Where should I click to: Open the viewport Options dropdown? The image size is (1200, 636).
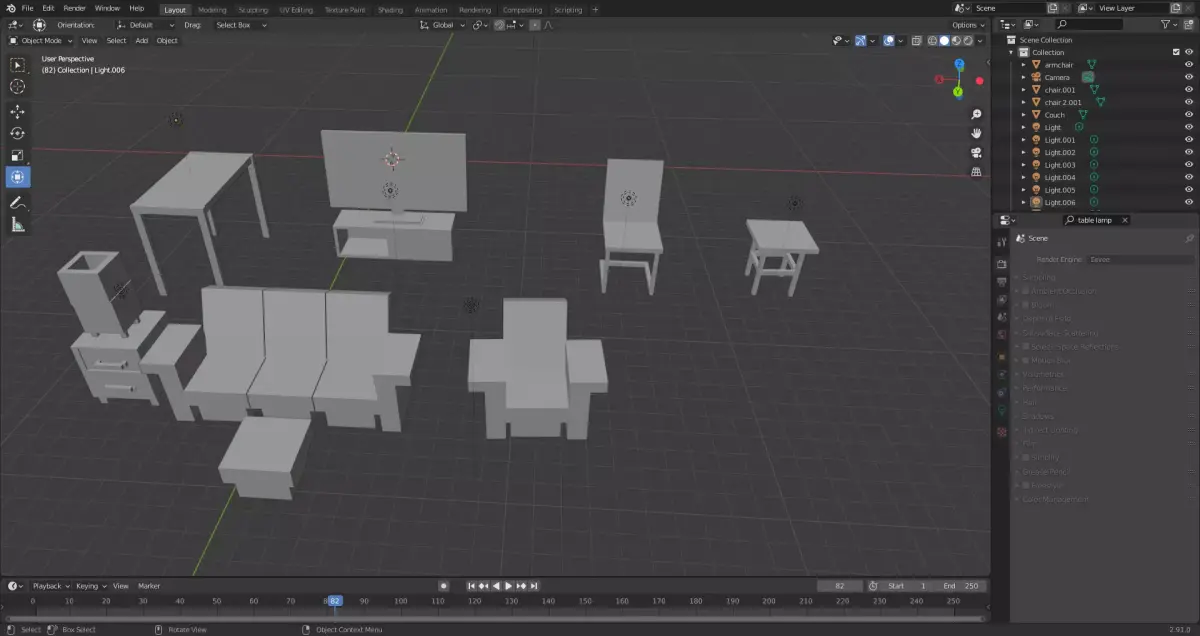968,24
